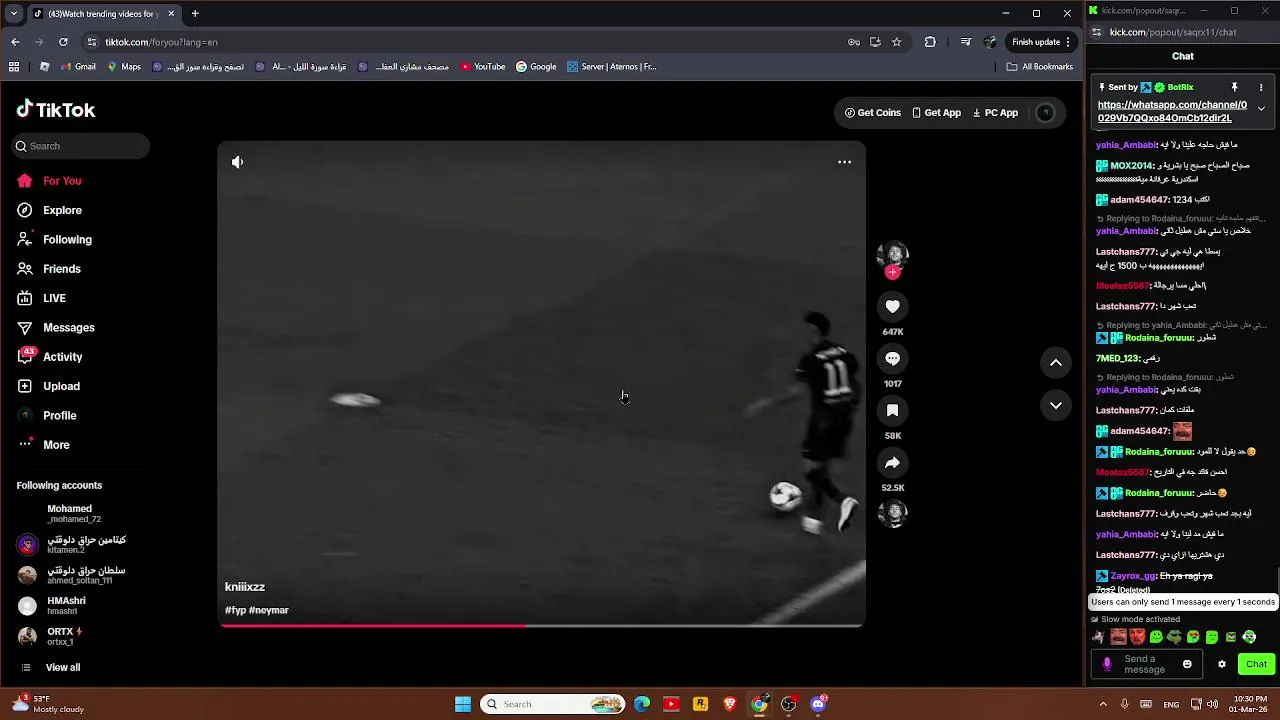Viewport: 1280px width, 720px height.
Task: Follow creator with red plus badge
Action: (893, 272)
